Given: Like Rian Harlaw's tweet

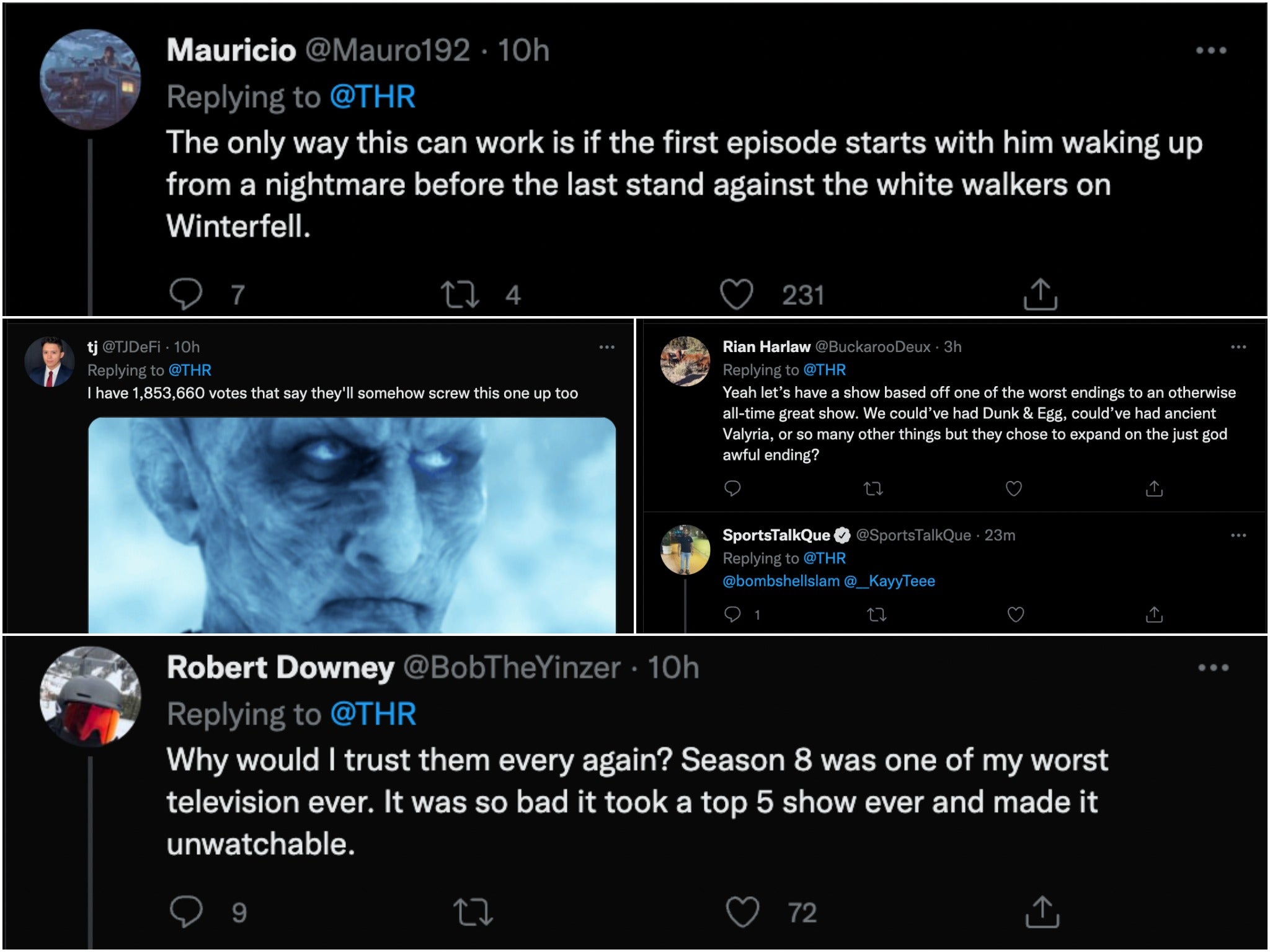Looking at the screenshot, I should point(1014,488).
